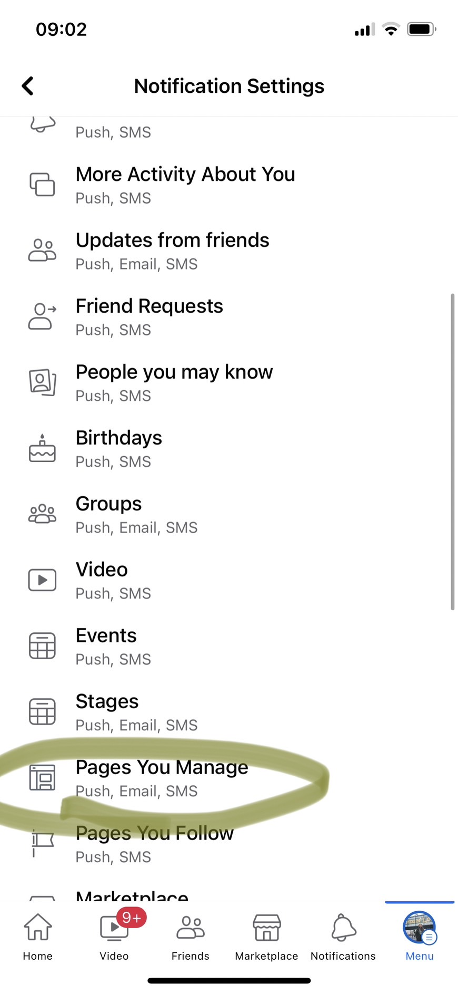
Task: Open Groups notification settings
Action: coord(229,514)
